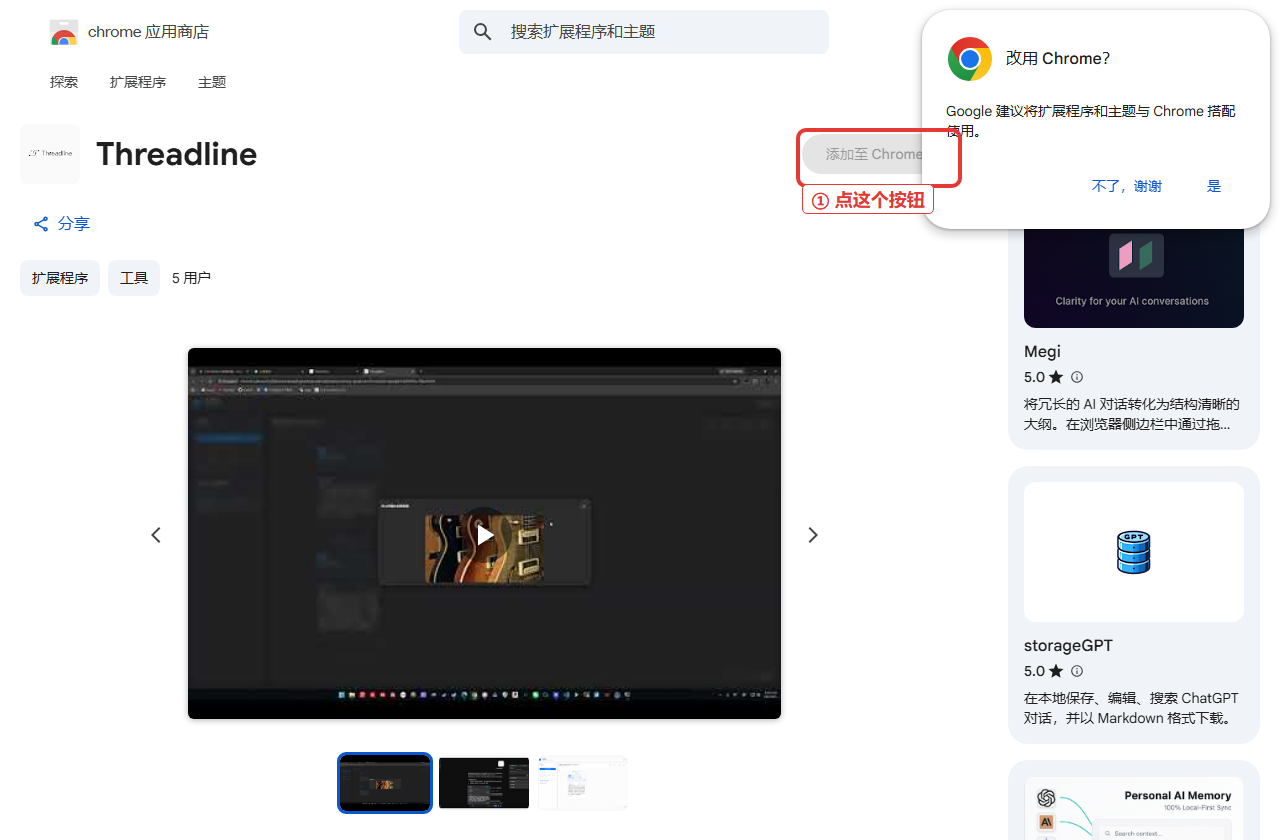Image resolution: width=1280 pixels, height=840 pixels.
Task: Open the storageGPT extension title
Action: (x=1068, y=646)
